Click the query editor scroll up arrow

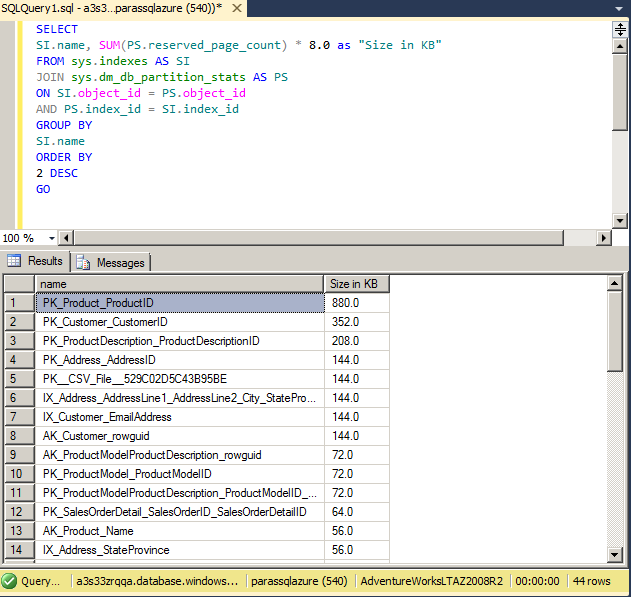click(620, 46)
